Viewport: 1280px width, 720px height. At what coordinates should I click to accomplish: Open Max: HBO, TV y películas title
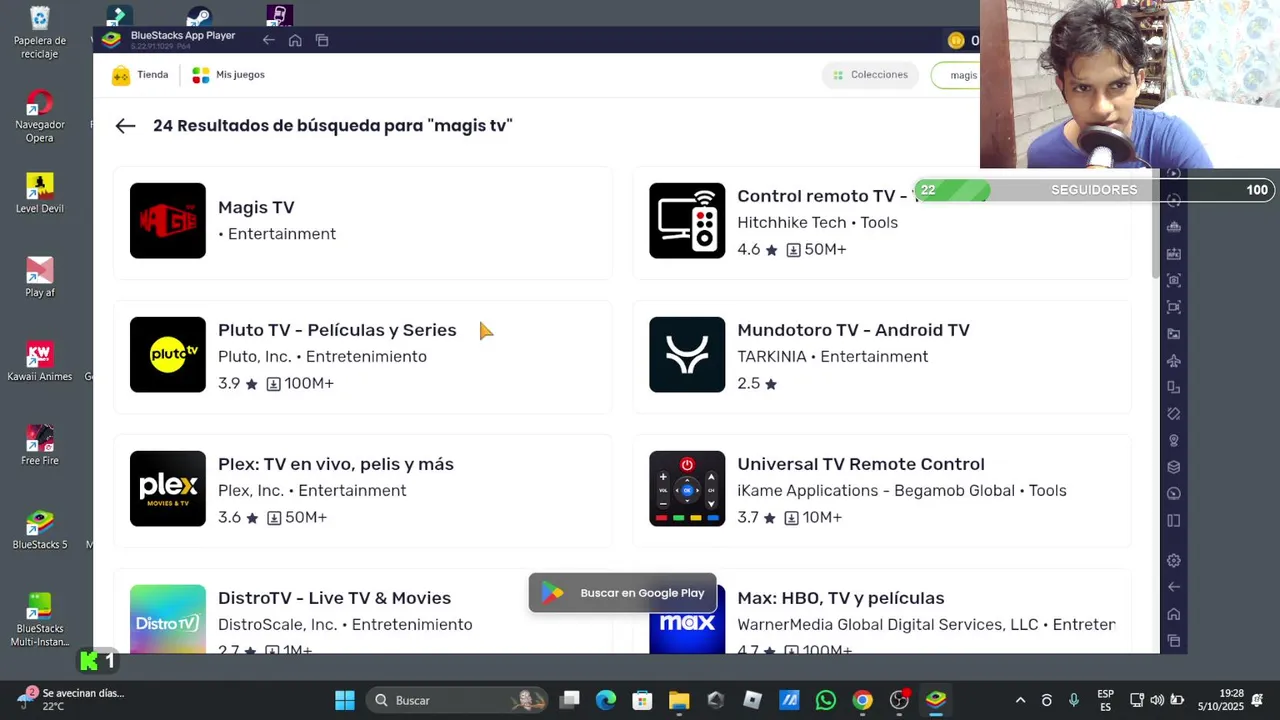pyautogui.click(x=841, y=598)
